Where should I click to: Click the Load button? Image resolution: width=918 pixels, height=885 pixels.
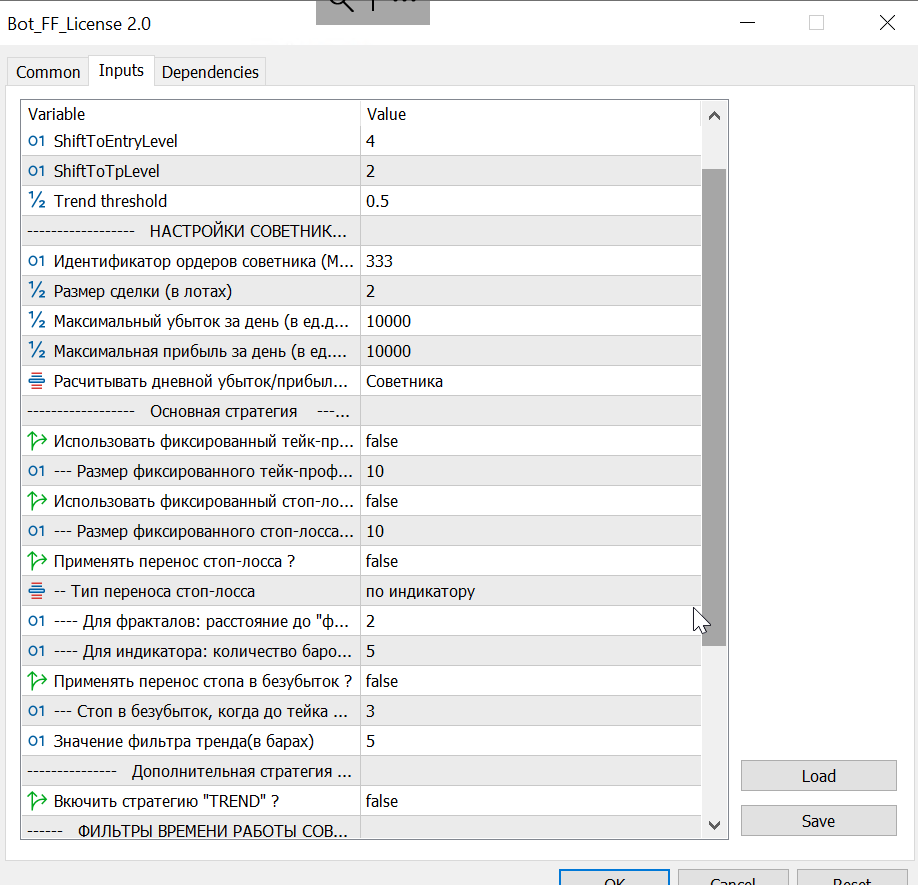(x=818, y=776)
